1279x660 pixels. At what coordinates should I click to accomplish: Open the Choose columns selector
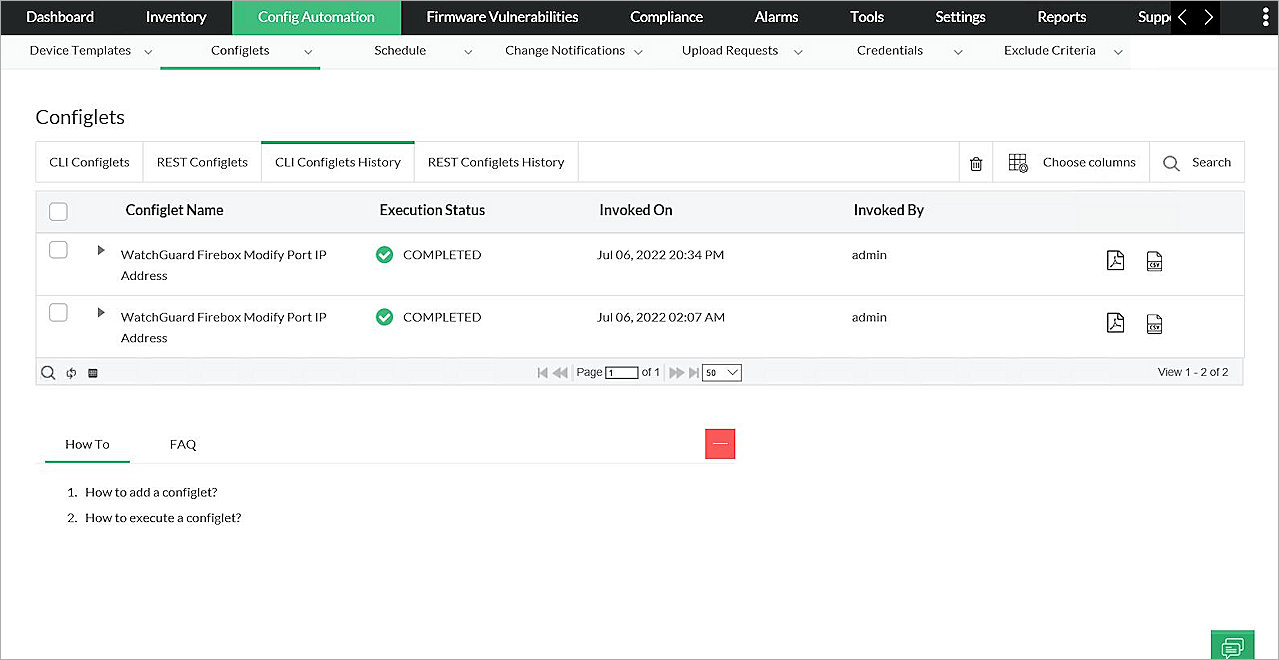click(1070, 162)
